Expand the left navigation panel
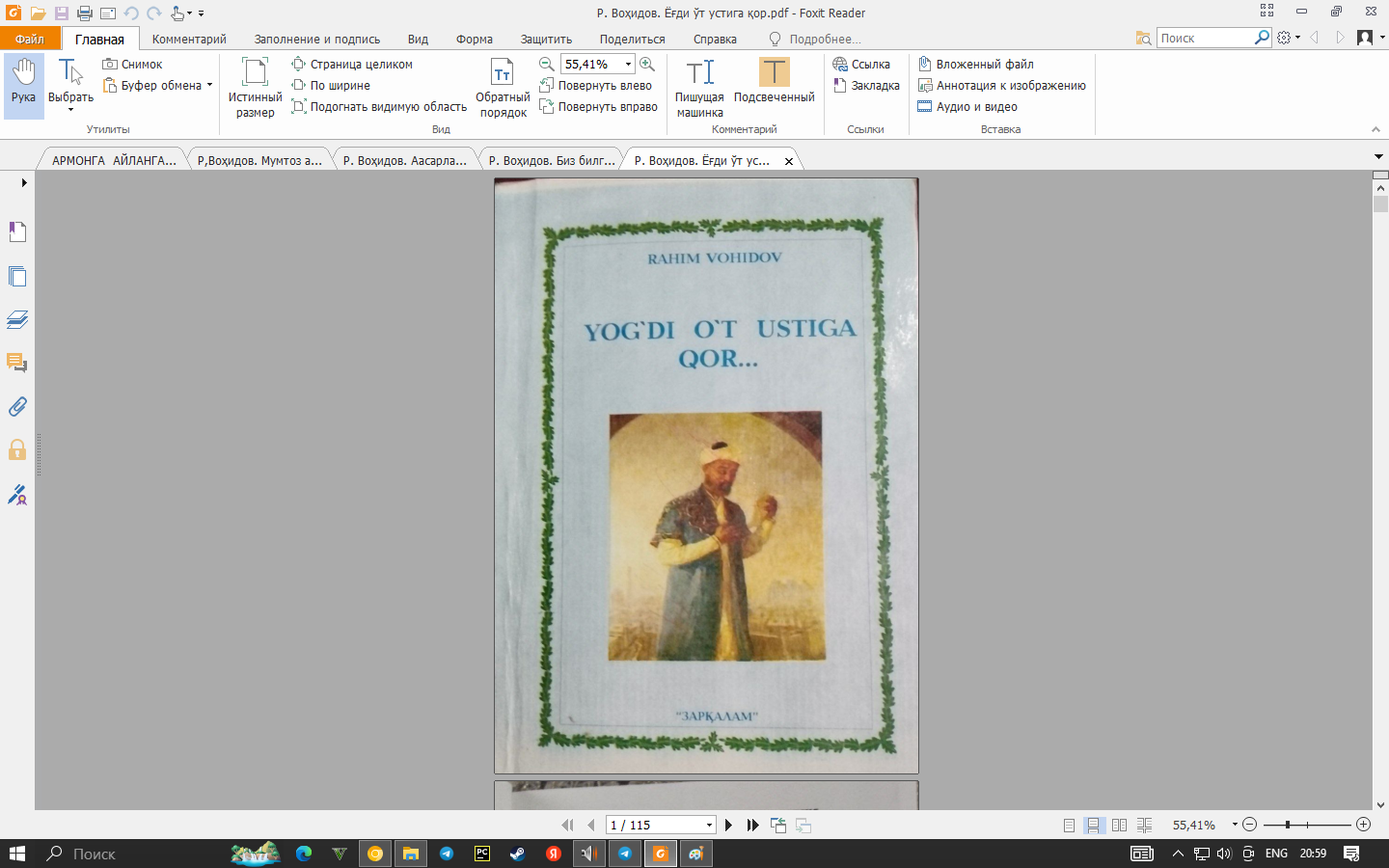This screenshot has height=868, width=1389. [x=24, y=182]
